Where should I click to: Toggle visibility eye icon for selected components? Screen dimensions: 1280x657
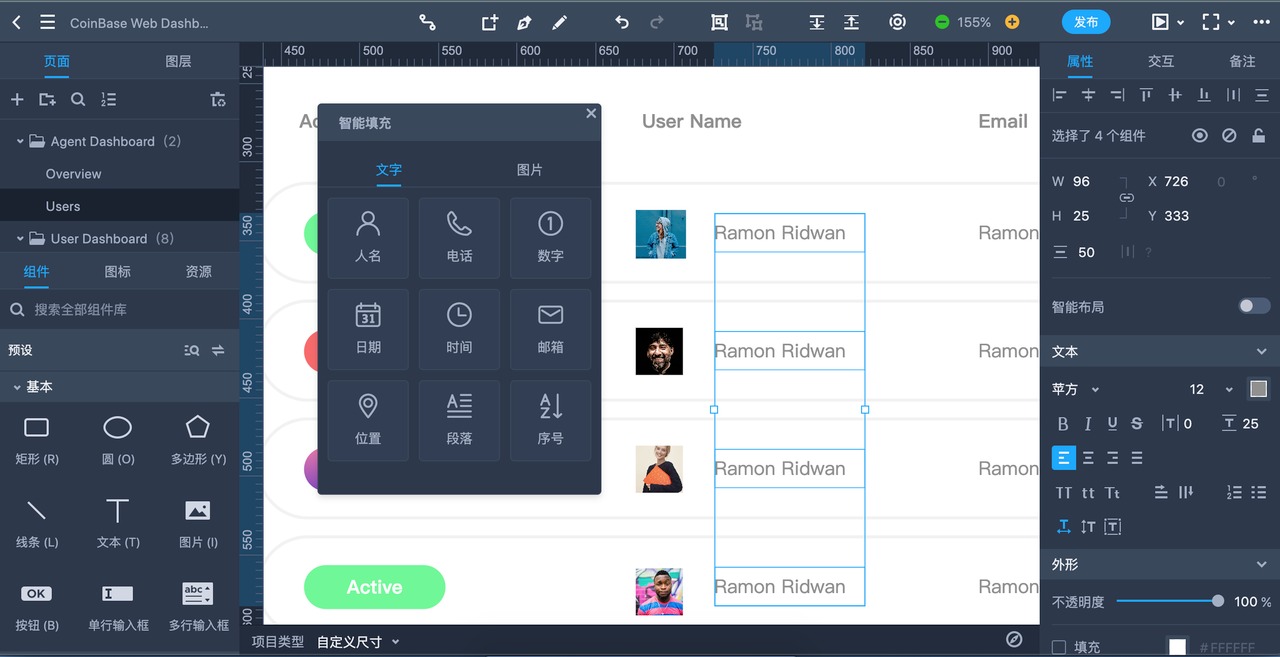1199,135
